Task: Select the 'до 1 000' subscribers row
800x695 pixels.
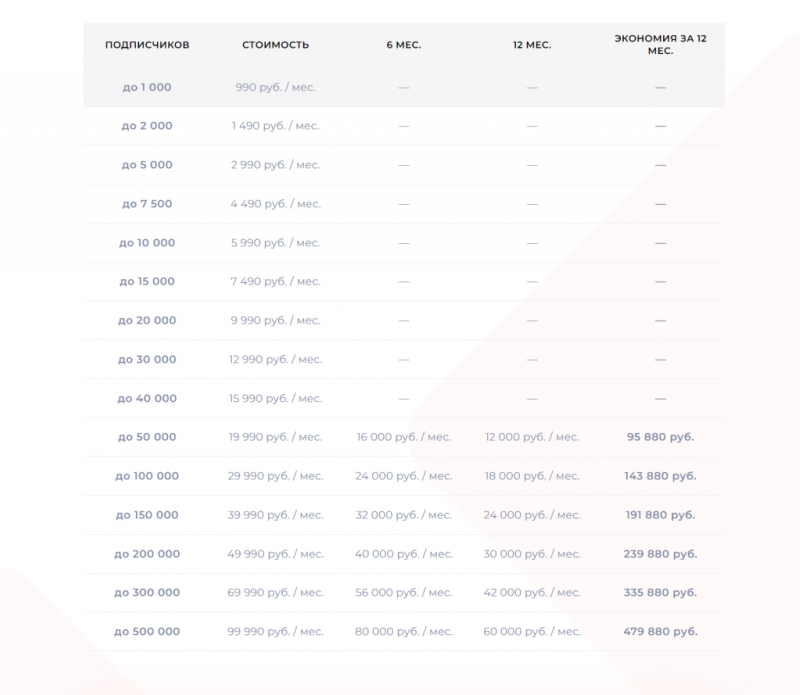Action: [404, 87]
